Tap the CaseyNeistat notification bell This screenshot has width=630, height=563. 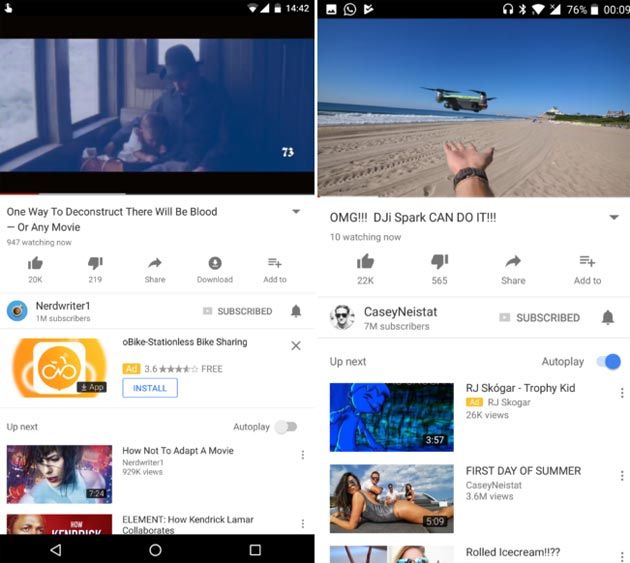click(x=608, y=317)
